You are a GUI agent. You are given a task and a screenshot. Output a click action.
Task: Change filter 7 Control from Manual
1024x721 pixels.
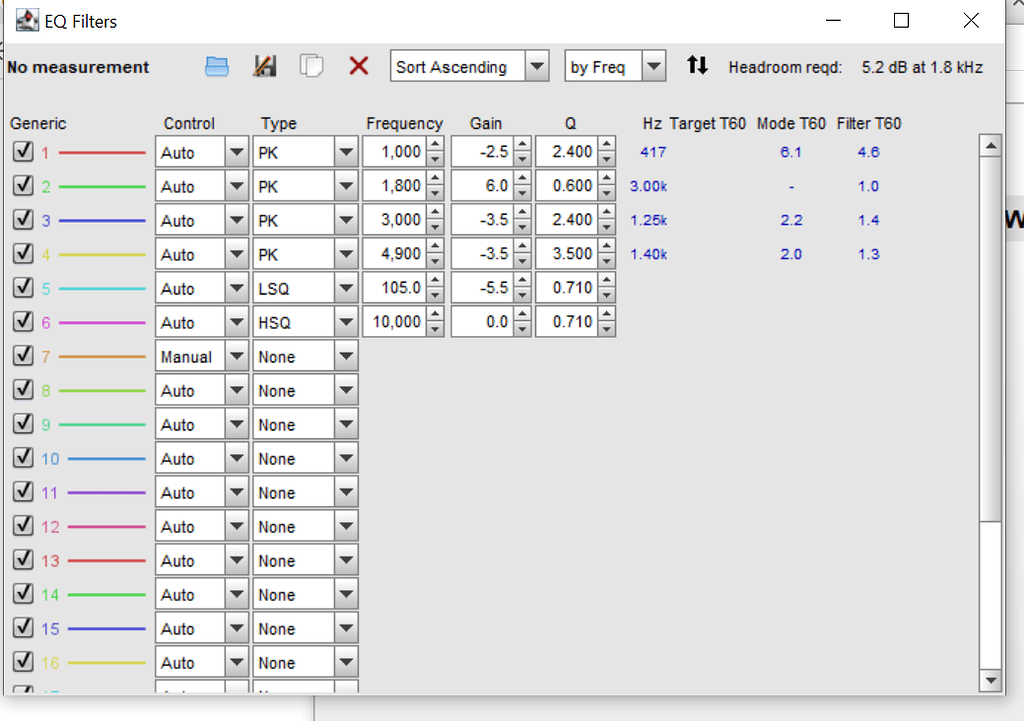click(x=236, y=355)
